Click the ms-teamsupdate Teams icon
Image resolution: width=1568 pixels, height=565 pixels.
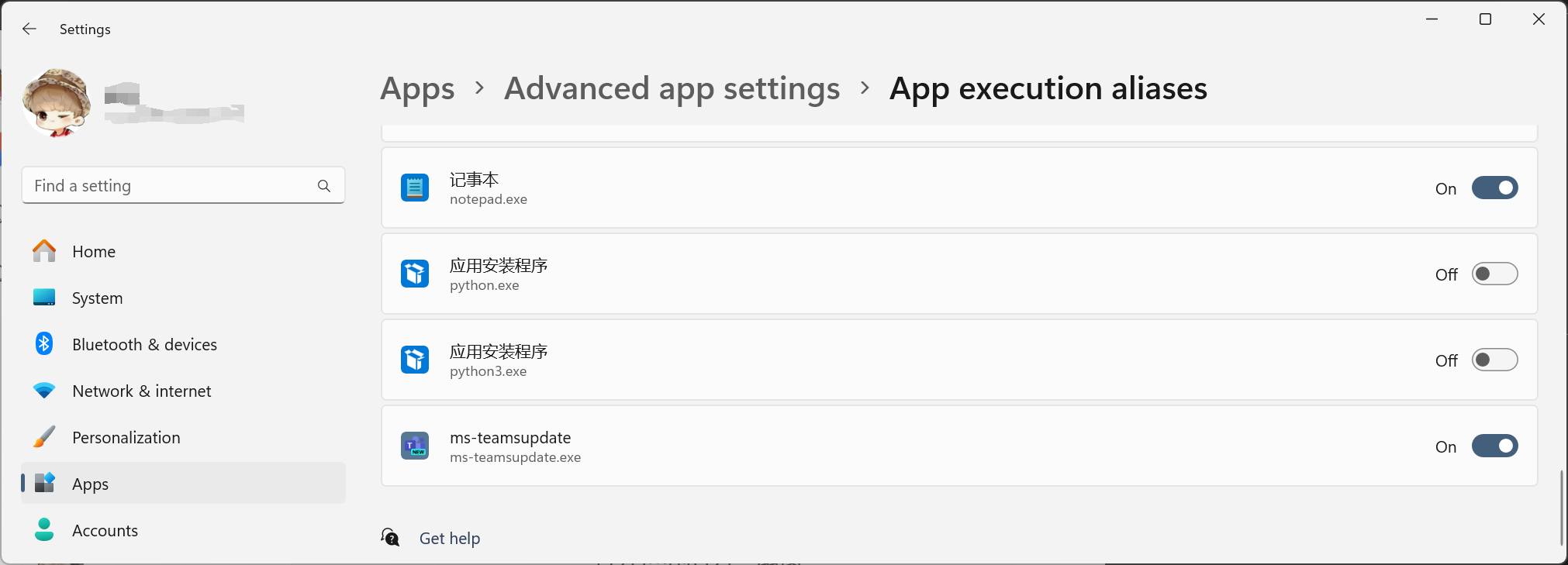click(x=415, y=446)
